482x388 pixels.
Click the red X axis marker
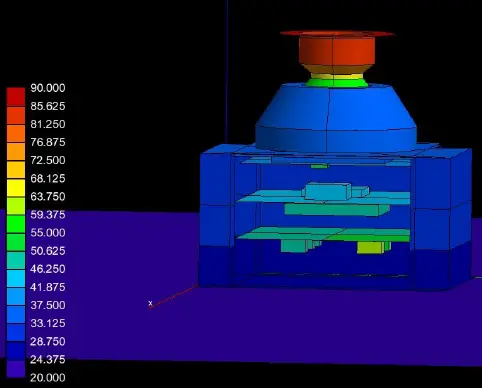click(x=150, y=304)
